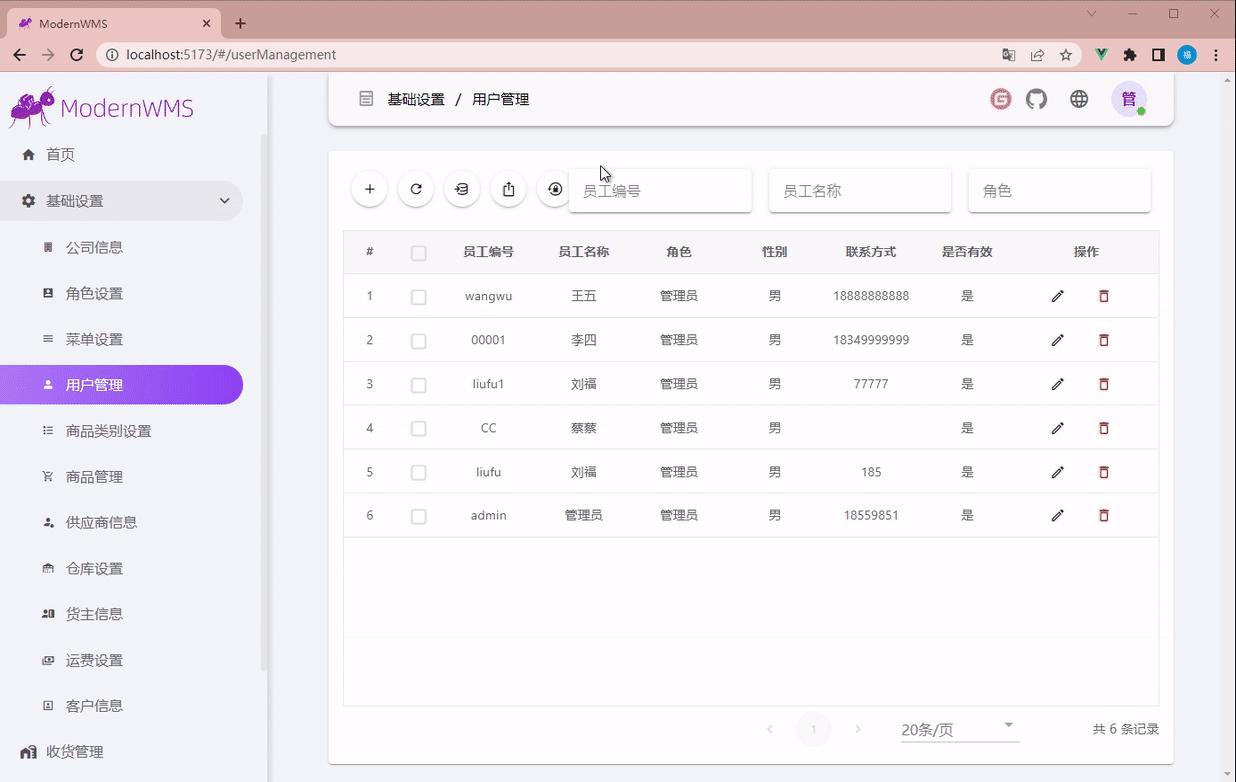Click the export data icon
The height and width of the screenshot is (782, 1236).
click(508, 188)
